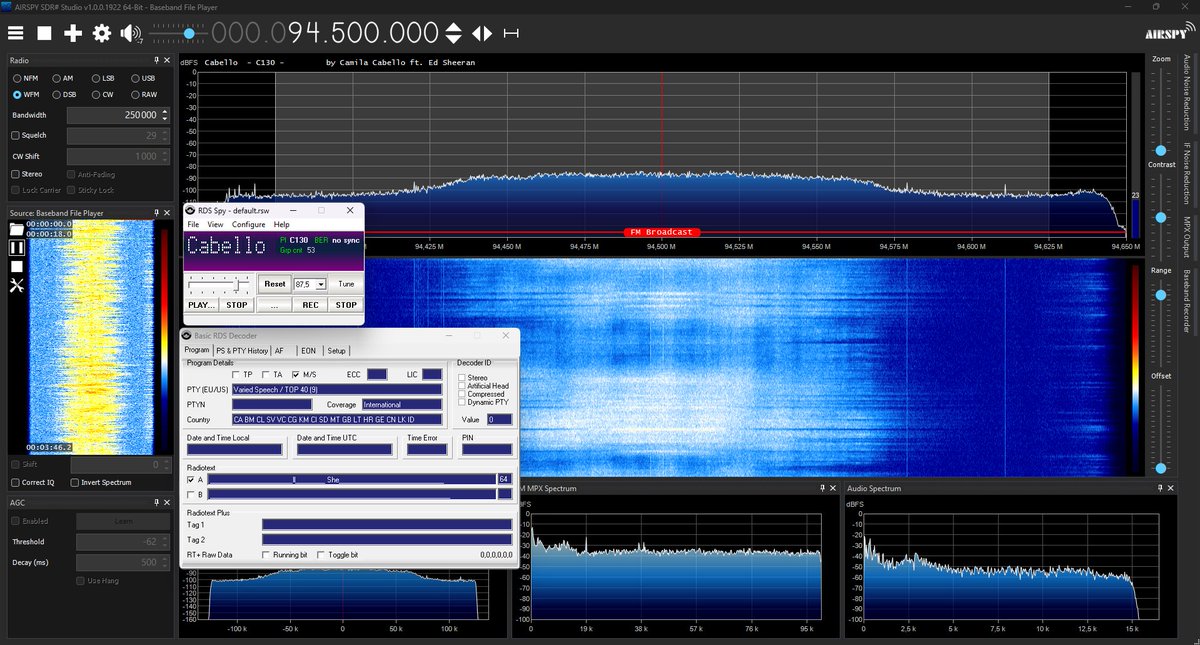Pin the FM MPX Spectrum panel
Screen dimensions: 1200x645
click(822, 488)
